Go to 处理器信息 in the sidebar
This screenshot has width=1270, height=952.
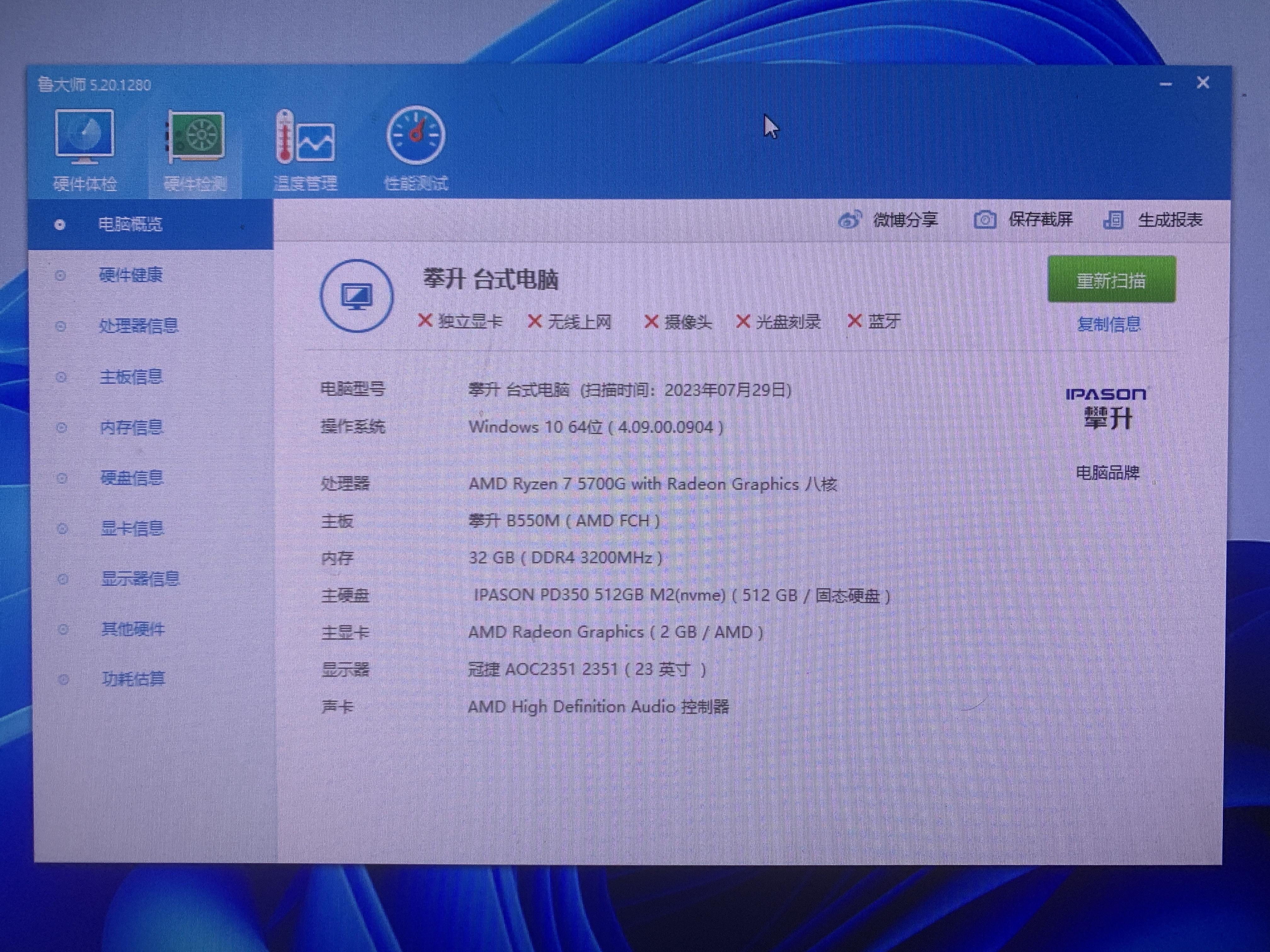[x=138, y=326]
